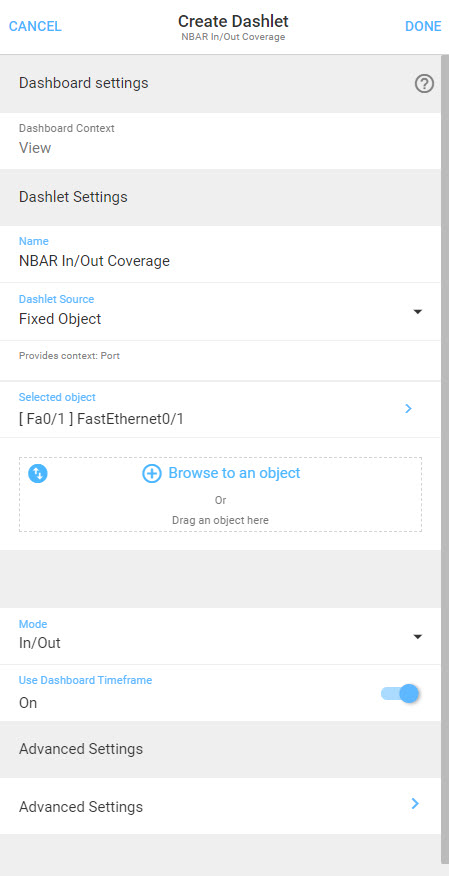Click the blue swap arrows icon
The image size is (449, 876).
[38, 474]
